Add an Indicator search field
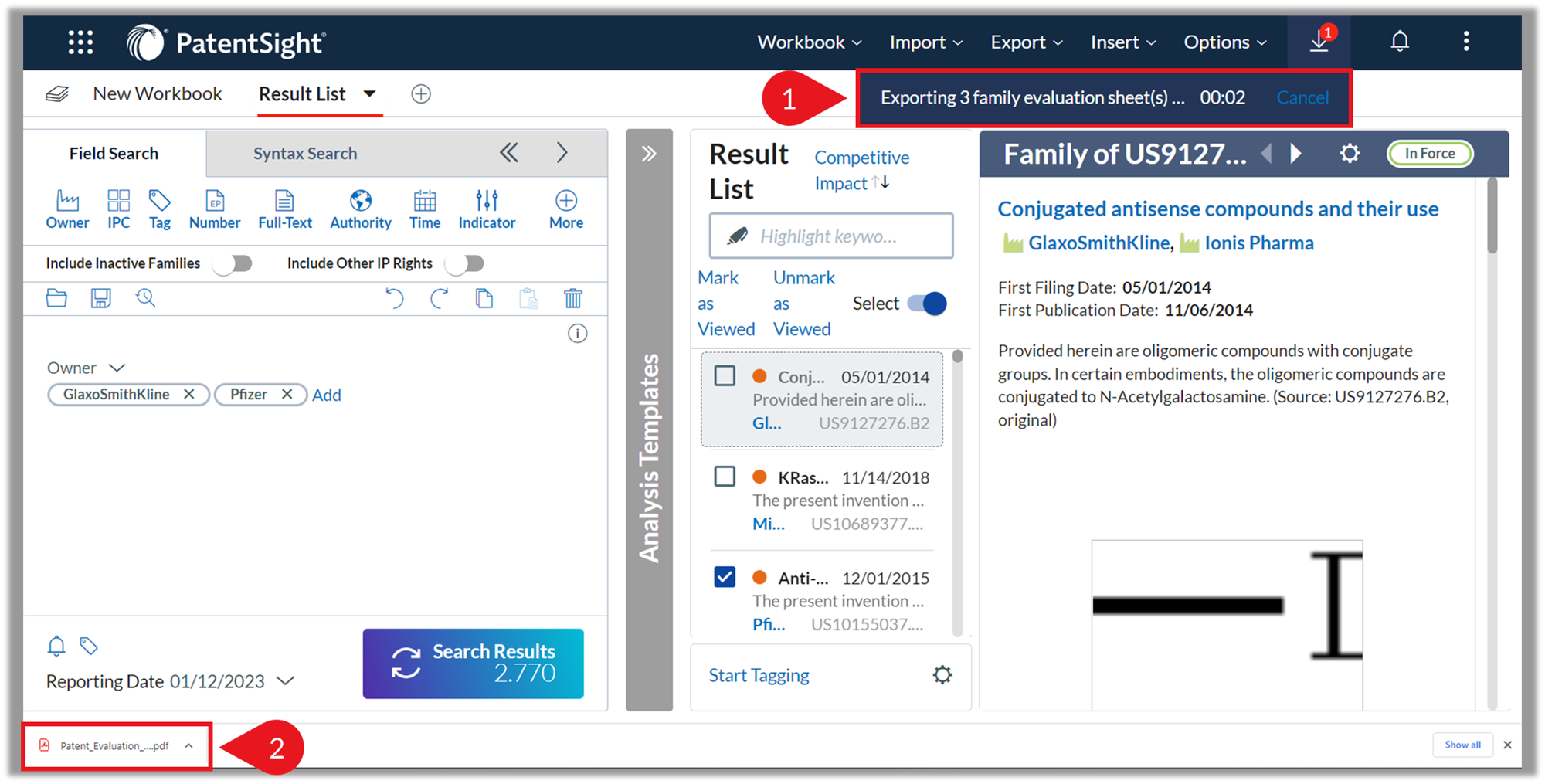 pos(487,210)
